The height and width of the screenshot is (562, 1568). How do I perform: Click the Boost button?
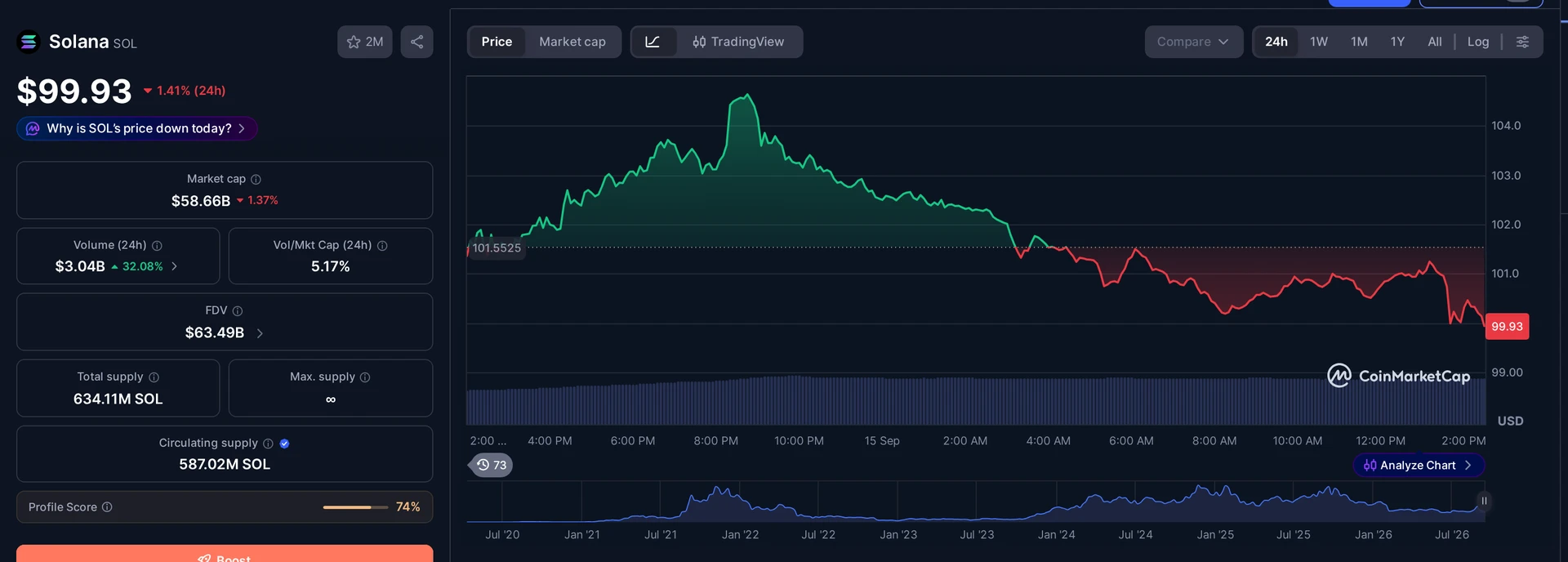[x=225, y=553]
